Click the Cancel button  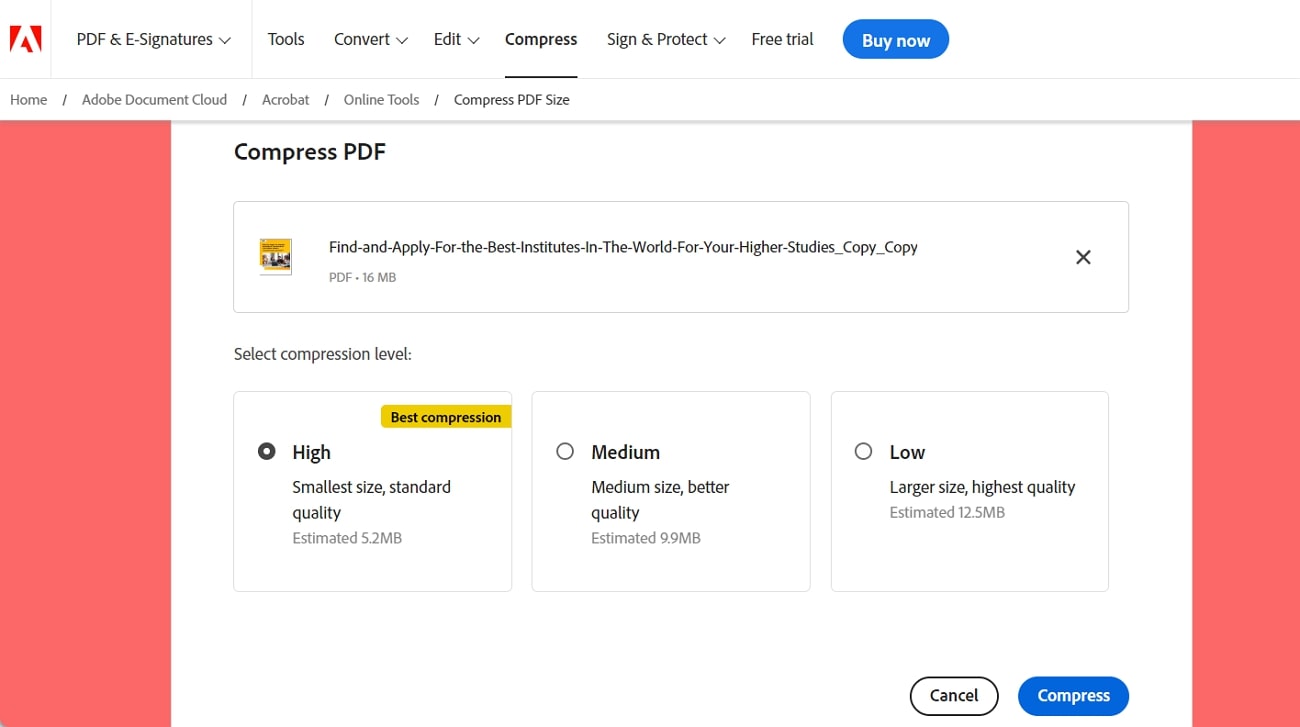(x=953, y=695)
